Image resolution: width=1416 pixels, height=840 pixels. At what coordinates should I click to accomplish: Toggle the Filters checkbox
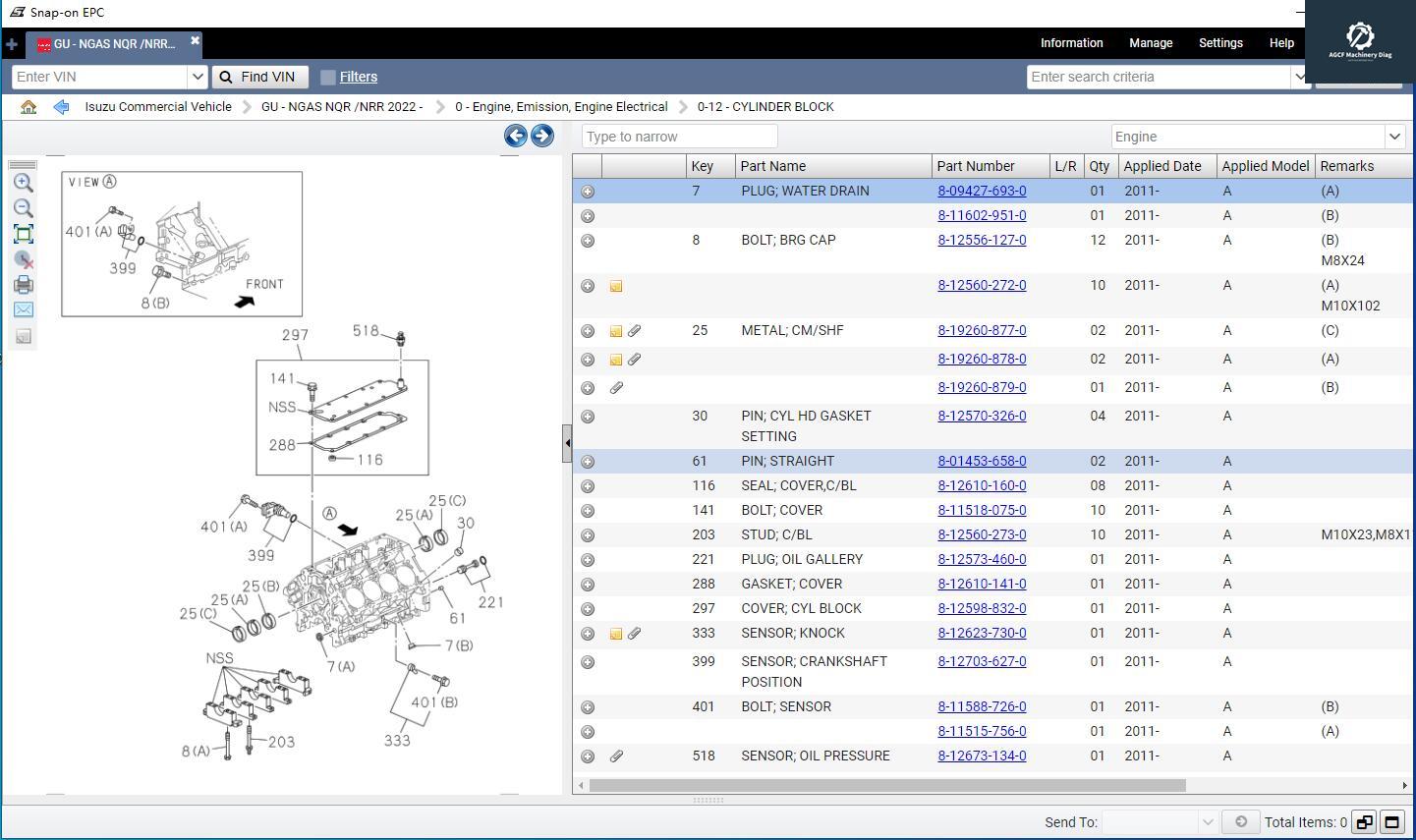328,77
